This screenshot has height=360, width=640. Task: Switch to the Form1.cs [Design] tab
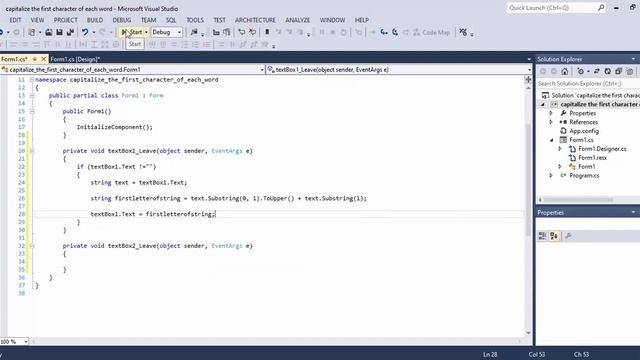coord(75,59)
